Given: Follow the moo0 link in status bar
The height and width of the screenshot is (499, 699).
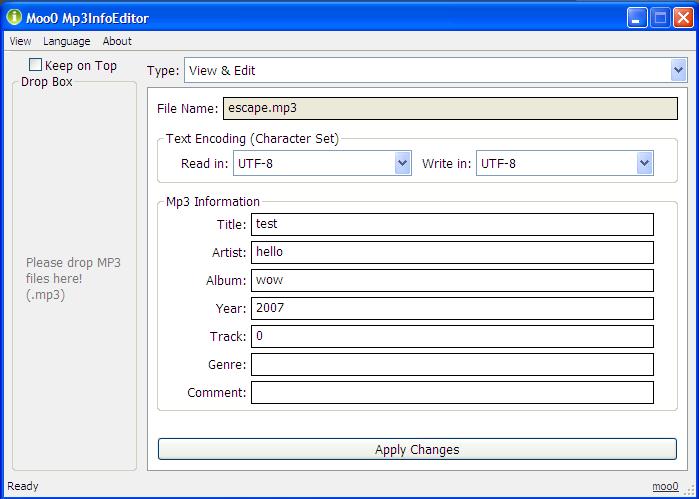Looking at the screenshot, I should click(x=665, y=486).
